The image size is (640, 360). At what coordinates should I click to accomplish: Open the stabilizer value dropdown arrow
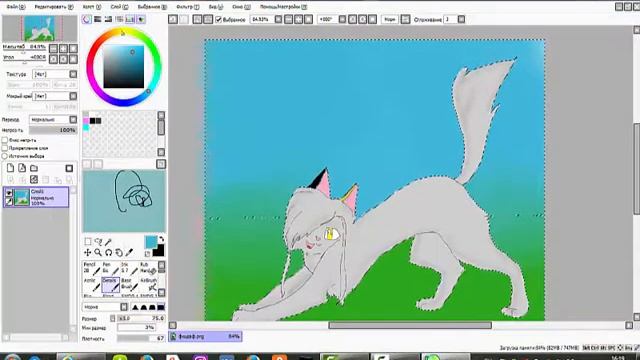461,19
